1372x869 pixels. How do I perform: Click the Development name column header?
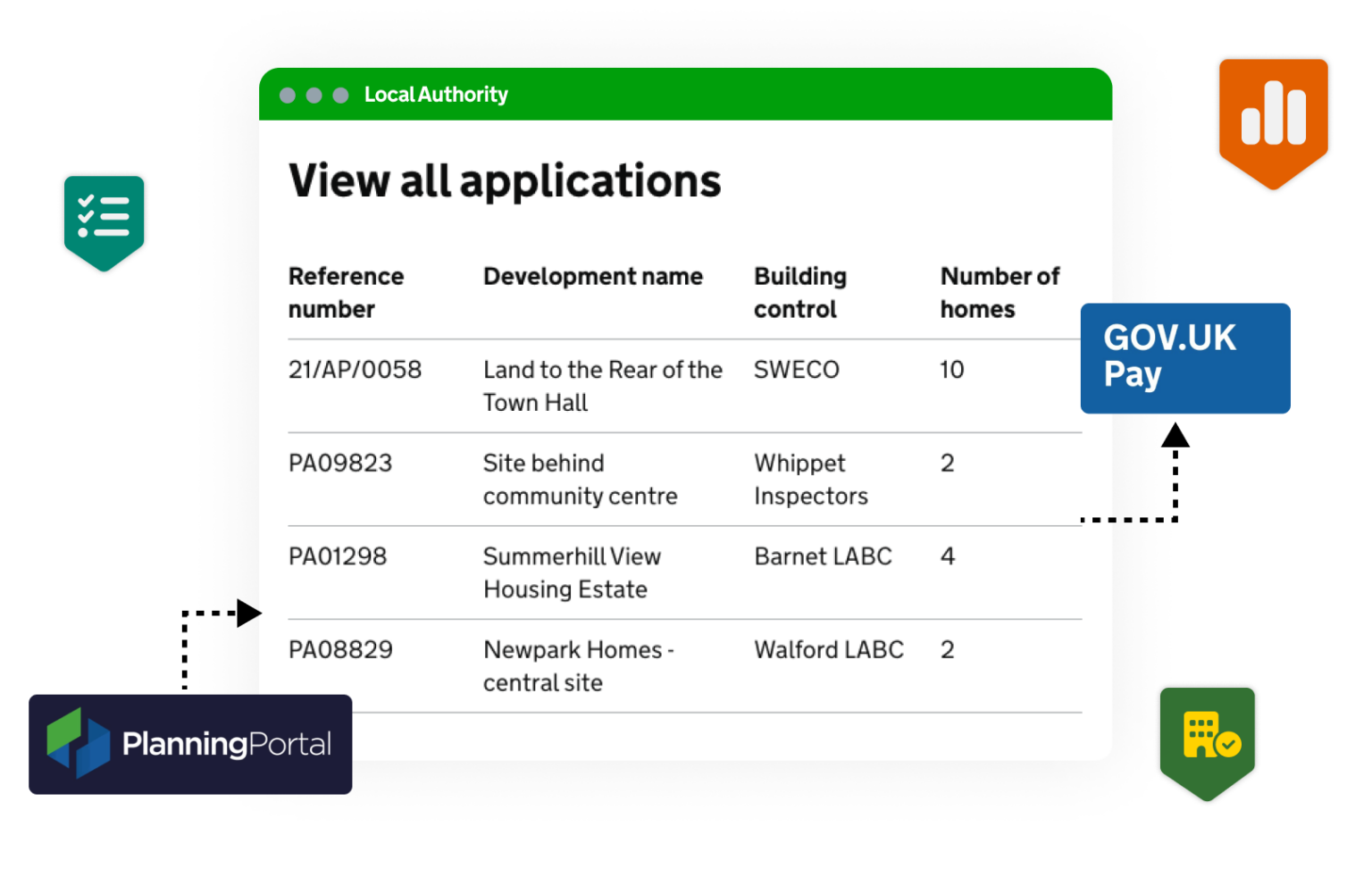click(592, 277)
